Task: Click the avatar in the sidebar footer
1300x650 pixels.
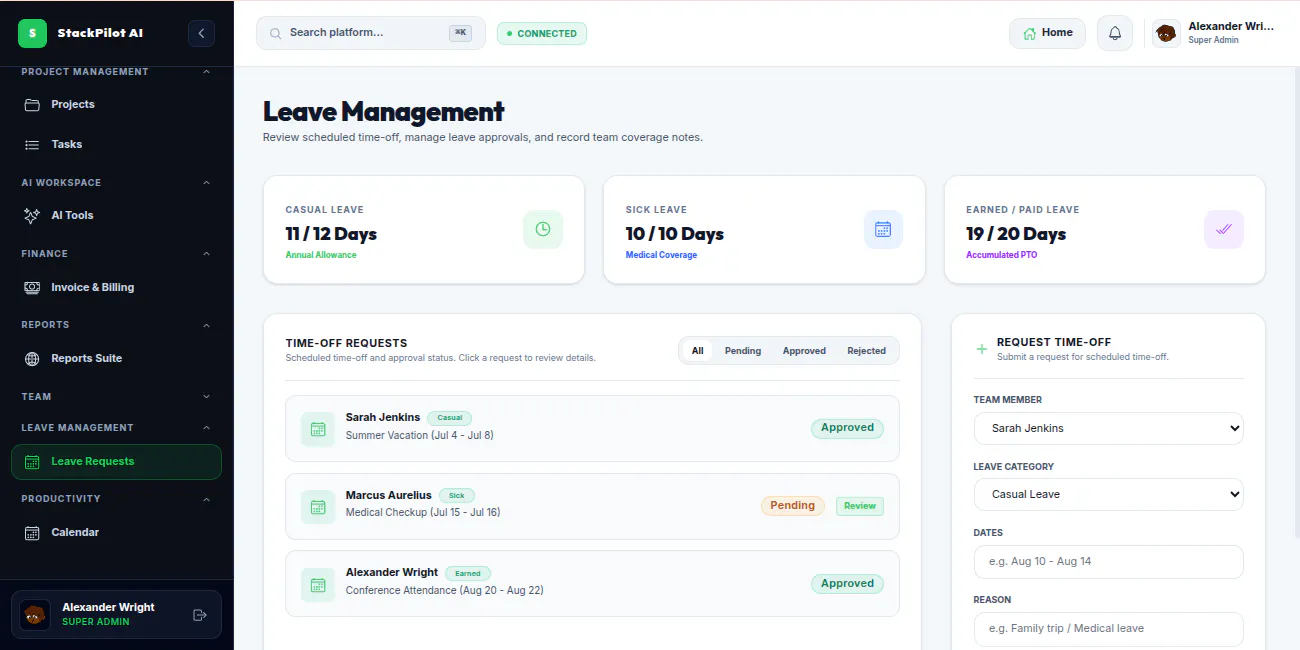Action: click(35, 615)
